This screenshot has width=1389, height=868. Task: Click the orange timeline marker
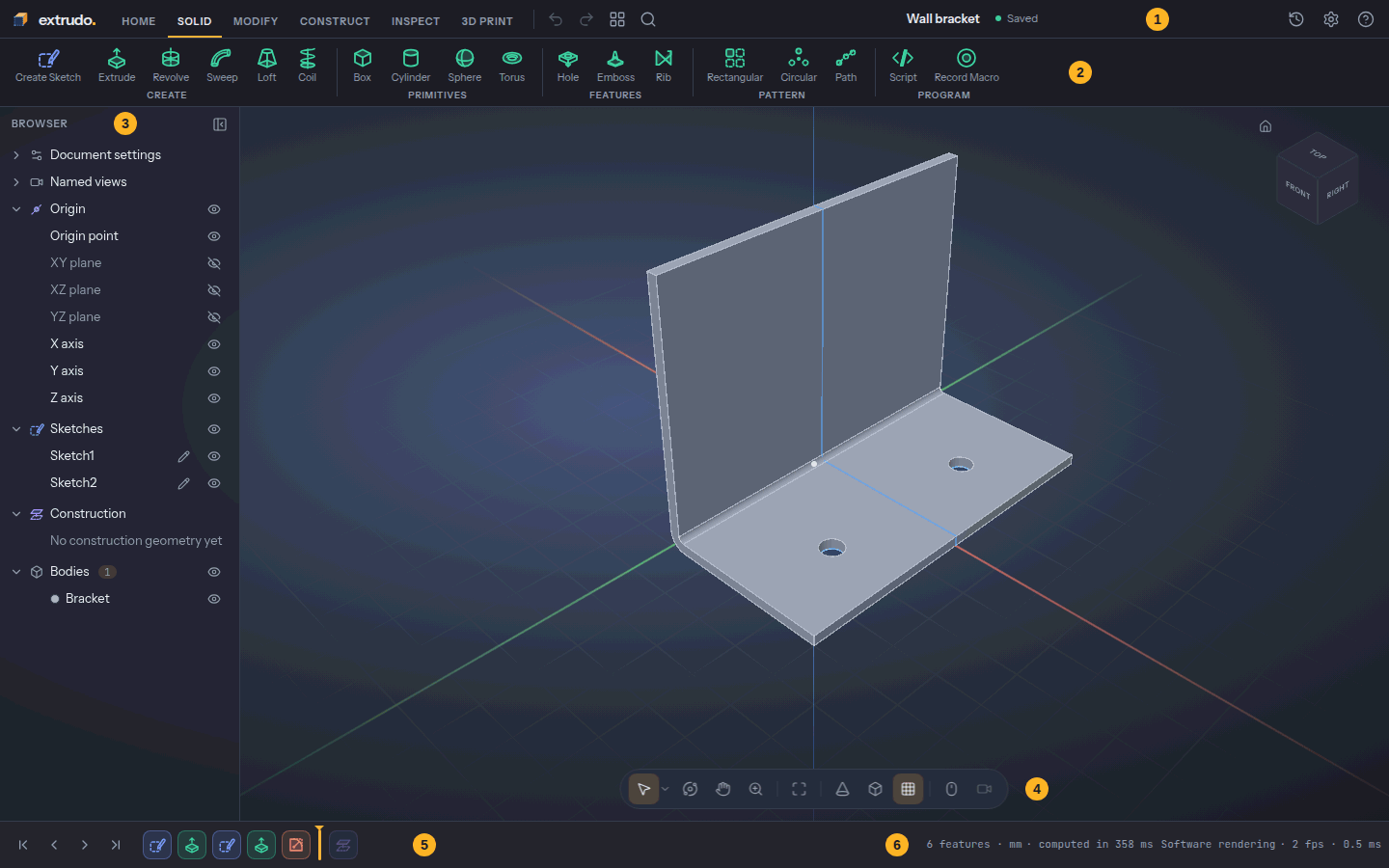[319, 844]
